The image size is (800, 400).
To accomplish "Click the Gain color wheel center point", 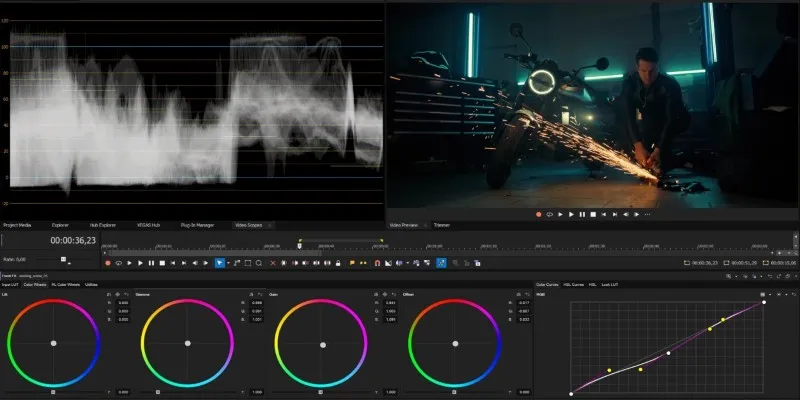I will point(322,345).
